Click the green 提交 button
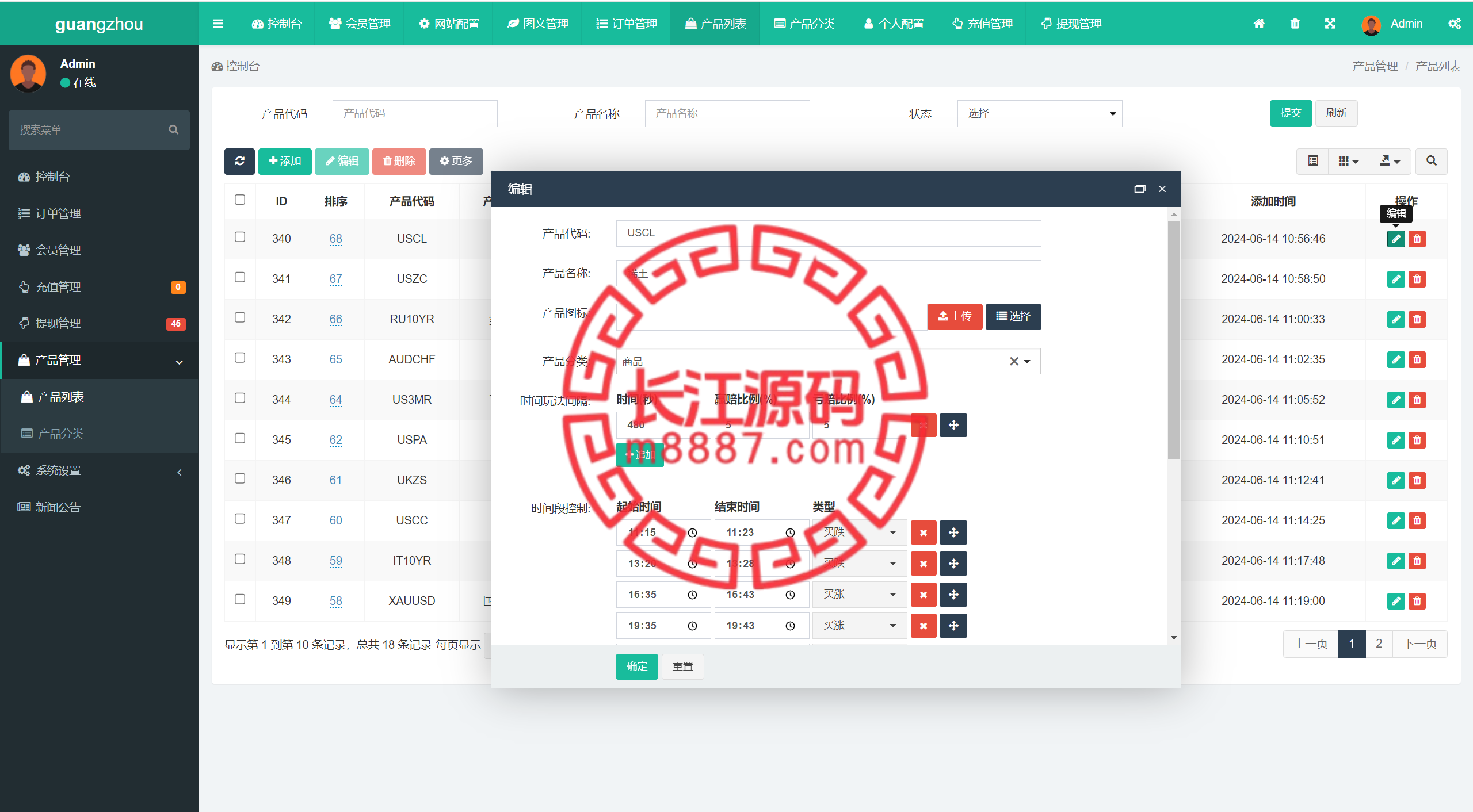Image resolution: width=1473 pixels, height=812 pixels. coord(1291,113)
